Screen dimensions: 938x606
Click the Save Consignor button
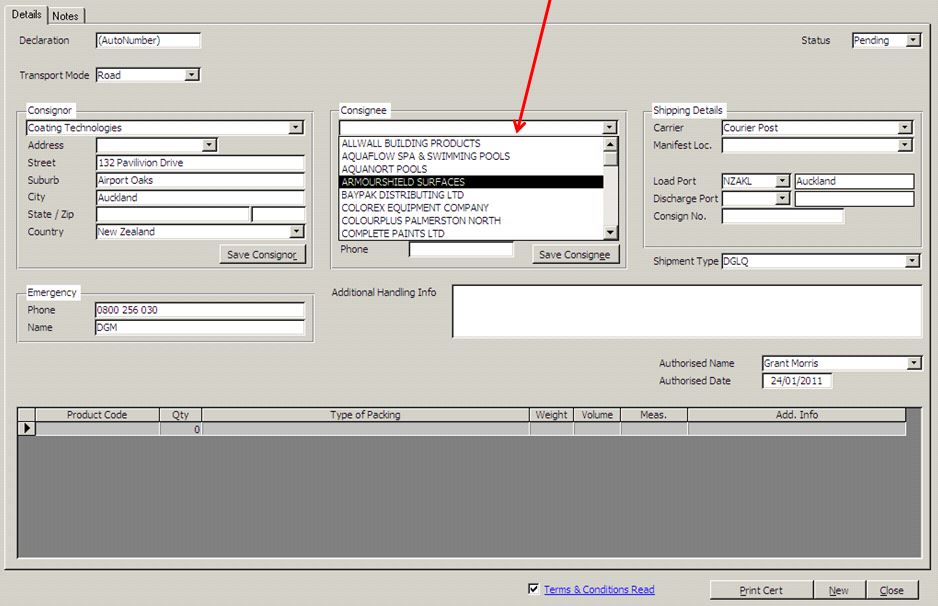pos(262,254)
